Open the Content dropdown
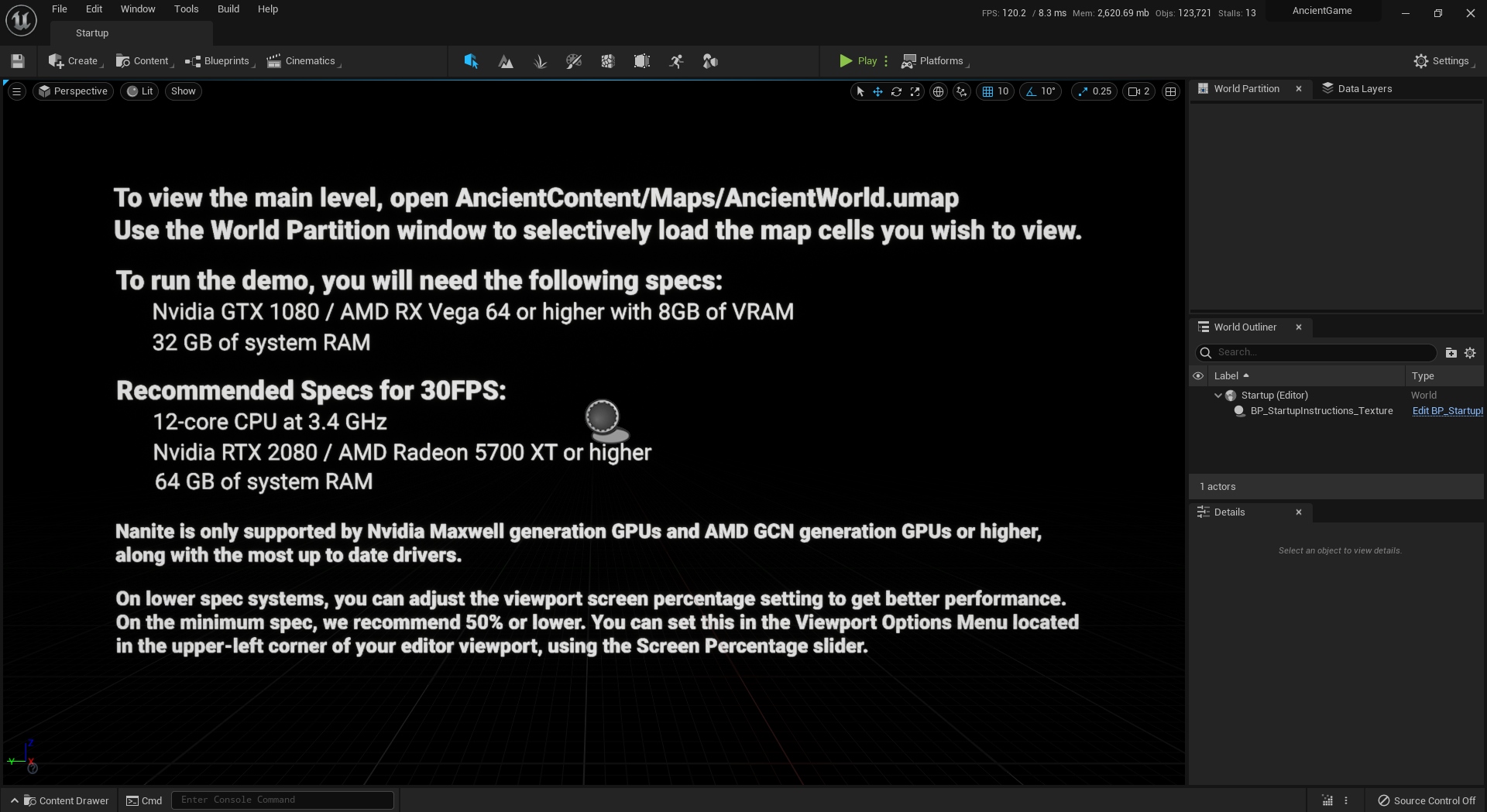Image resolution: width=1487 pixels, height=812 pixels. pos(143,61)
